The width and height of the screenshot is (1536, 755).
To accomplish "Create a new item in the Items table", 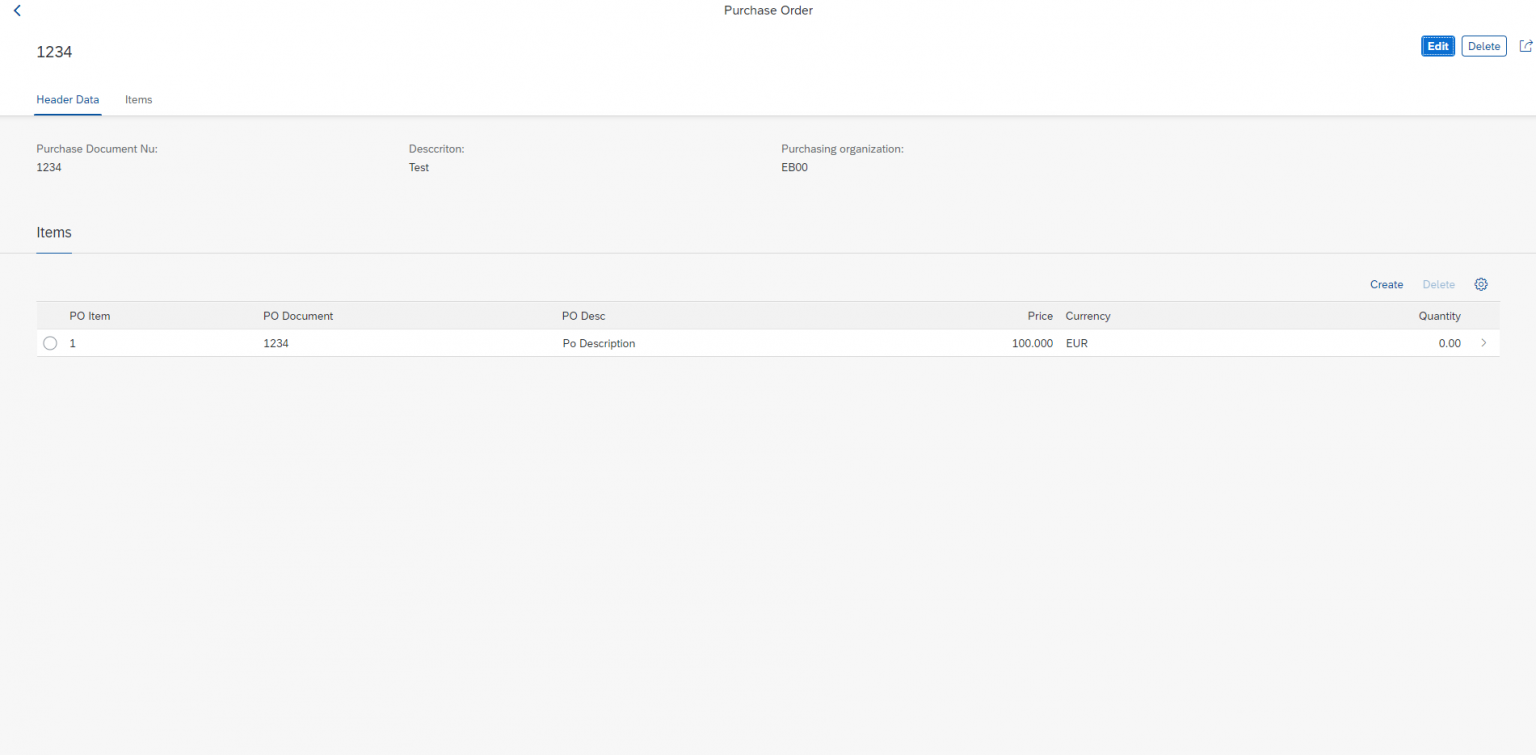I will pyautogui.click(x=1386, y=284).
